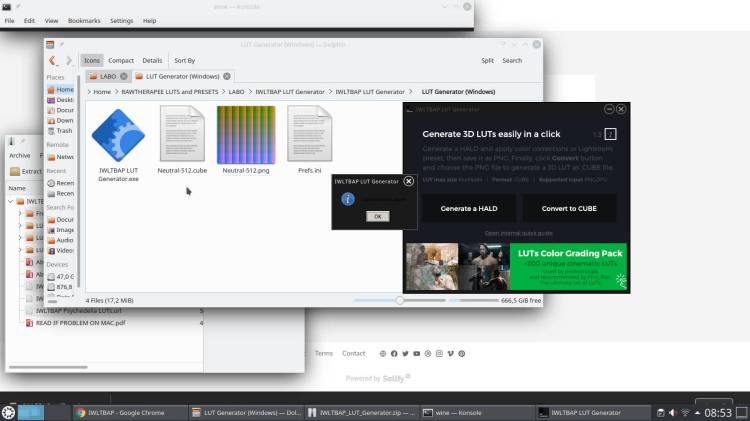Click Home in the breadcrumb path
This screenshot has width=750, height=421.
pyautogui.click(x=102, y=92)
